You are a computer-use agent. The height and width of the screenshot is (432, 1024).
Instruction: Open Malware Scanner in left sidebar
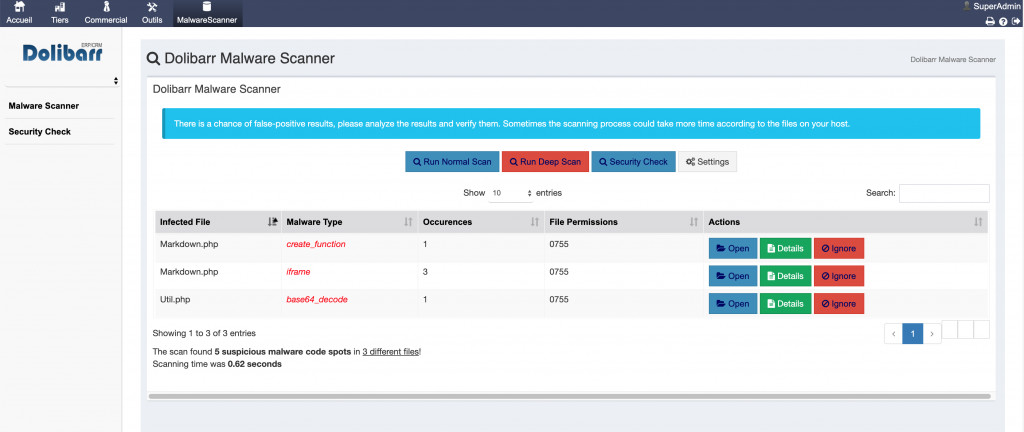point(43,106)
